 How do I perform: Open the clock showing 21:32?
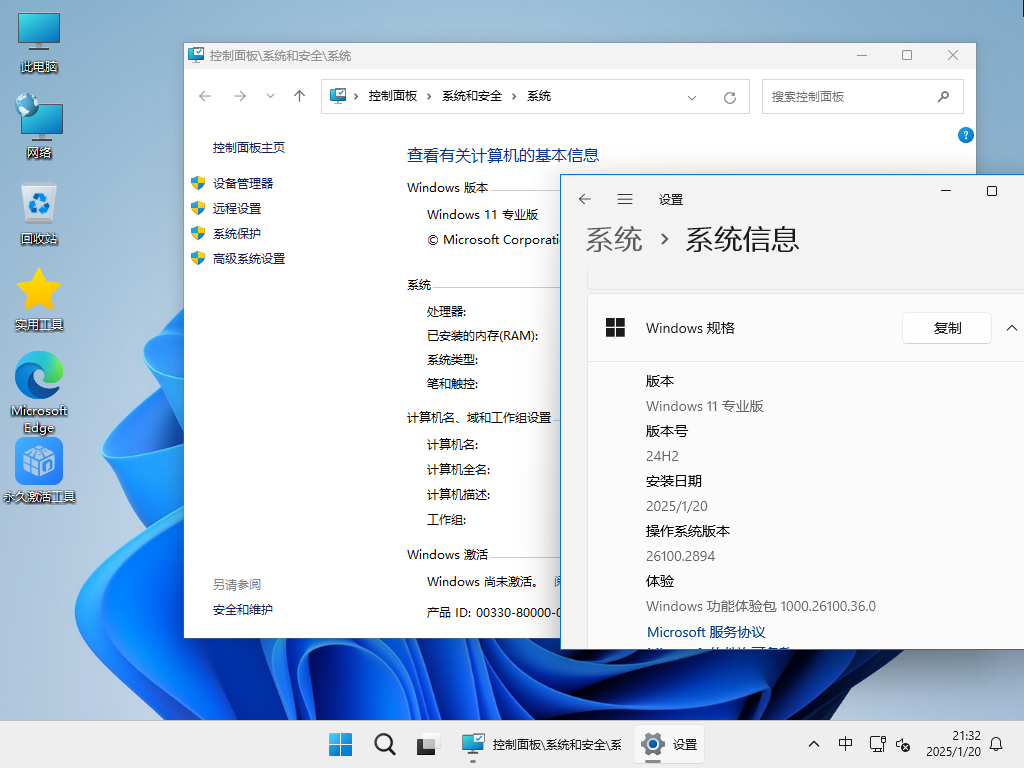(953, 744)
